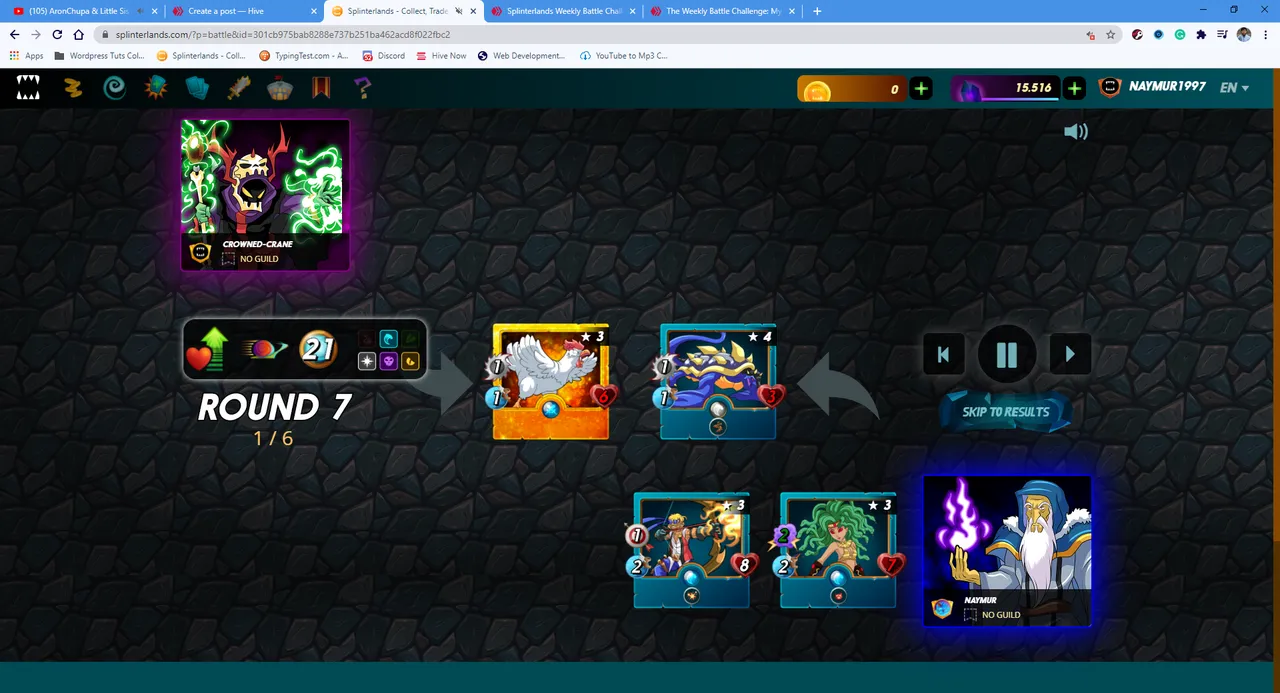Image resolution: width=1280 pixels, height=693 pixels.
Task: Open the lightning bolt Battle menu icon
Action: (72, 88)
